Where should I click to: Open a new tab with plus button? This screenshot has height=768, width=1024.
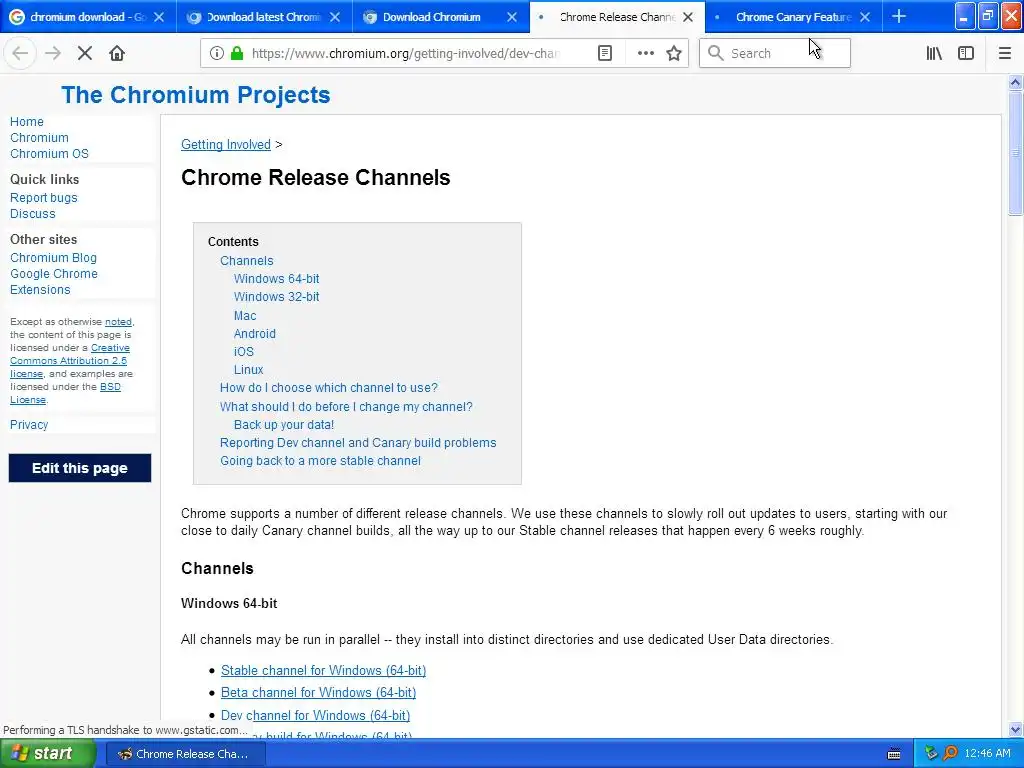tap(899, 17)
